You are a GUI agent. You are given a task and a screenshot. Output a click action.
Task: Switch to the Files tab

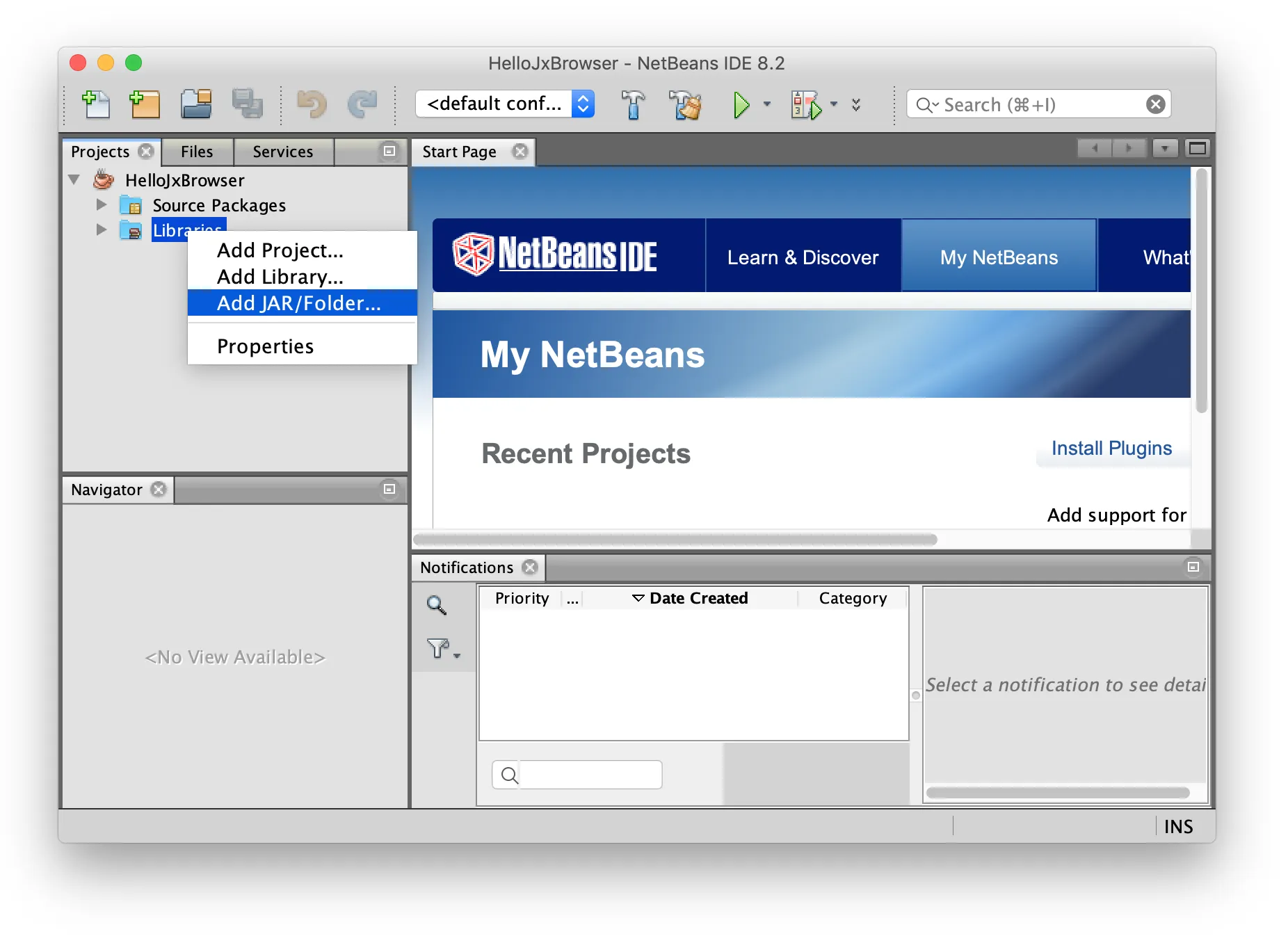pos(197,152)
